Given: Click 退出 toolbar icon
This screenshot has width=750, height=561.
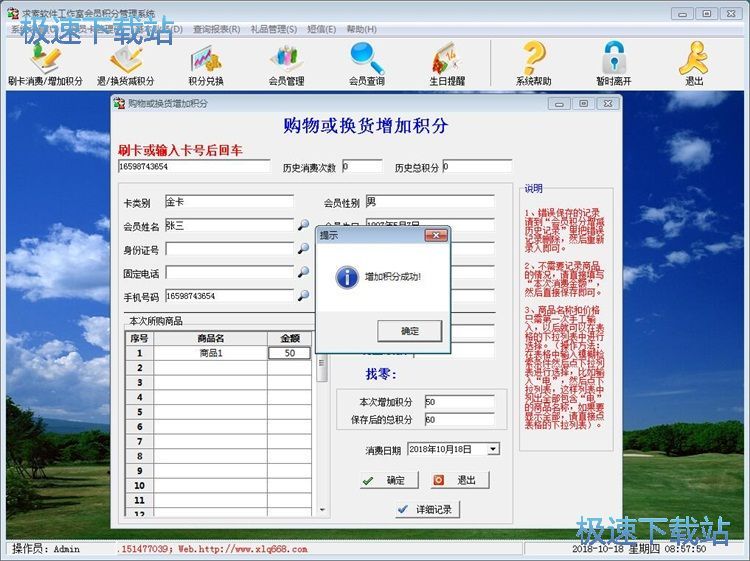Looking at the screenshot, I should pos(694,65).
